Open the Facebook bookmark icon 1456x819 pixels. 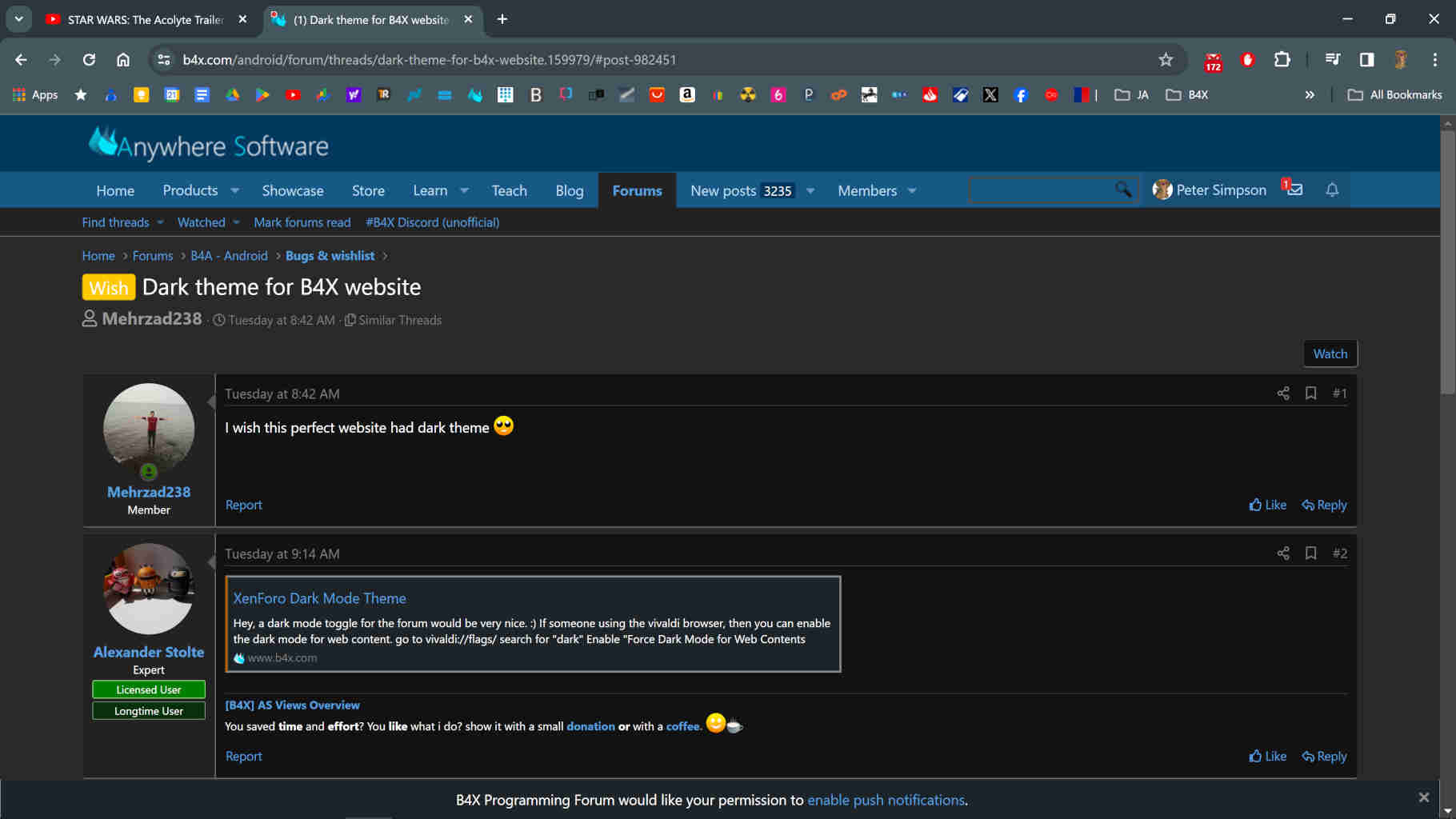click(x=1021, y=94)
